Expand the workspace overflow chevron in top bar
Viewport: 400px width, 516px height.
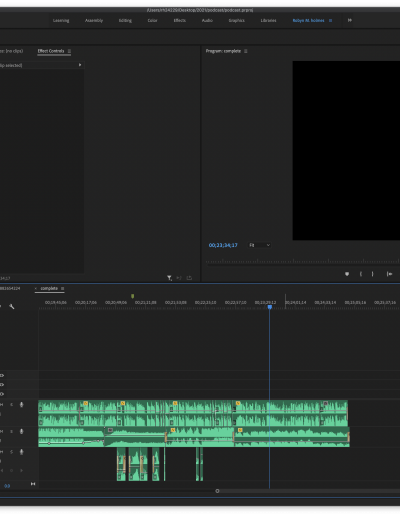[x=350, y=20]
